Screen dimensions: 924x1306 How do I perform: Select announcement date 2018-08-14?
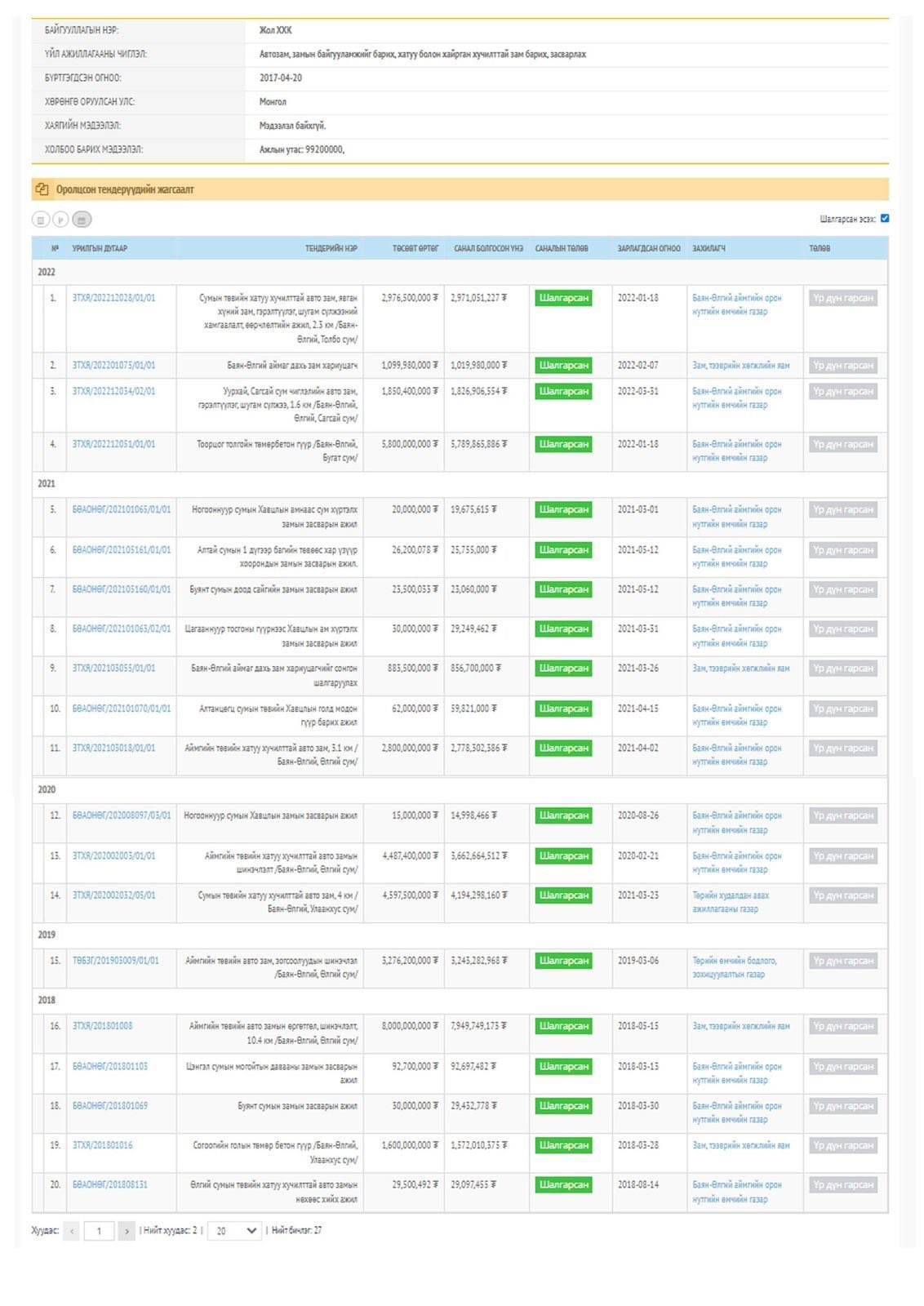637,1184
